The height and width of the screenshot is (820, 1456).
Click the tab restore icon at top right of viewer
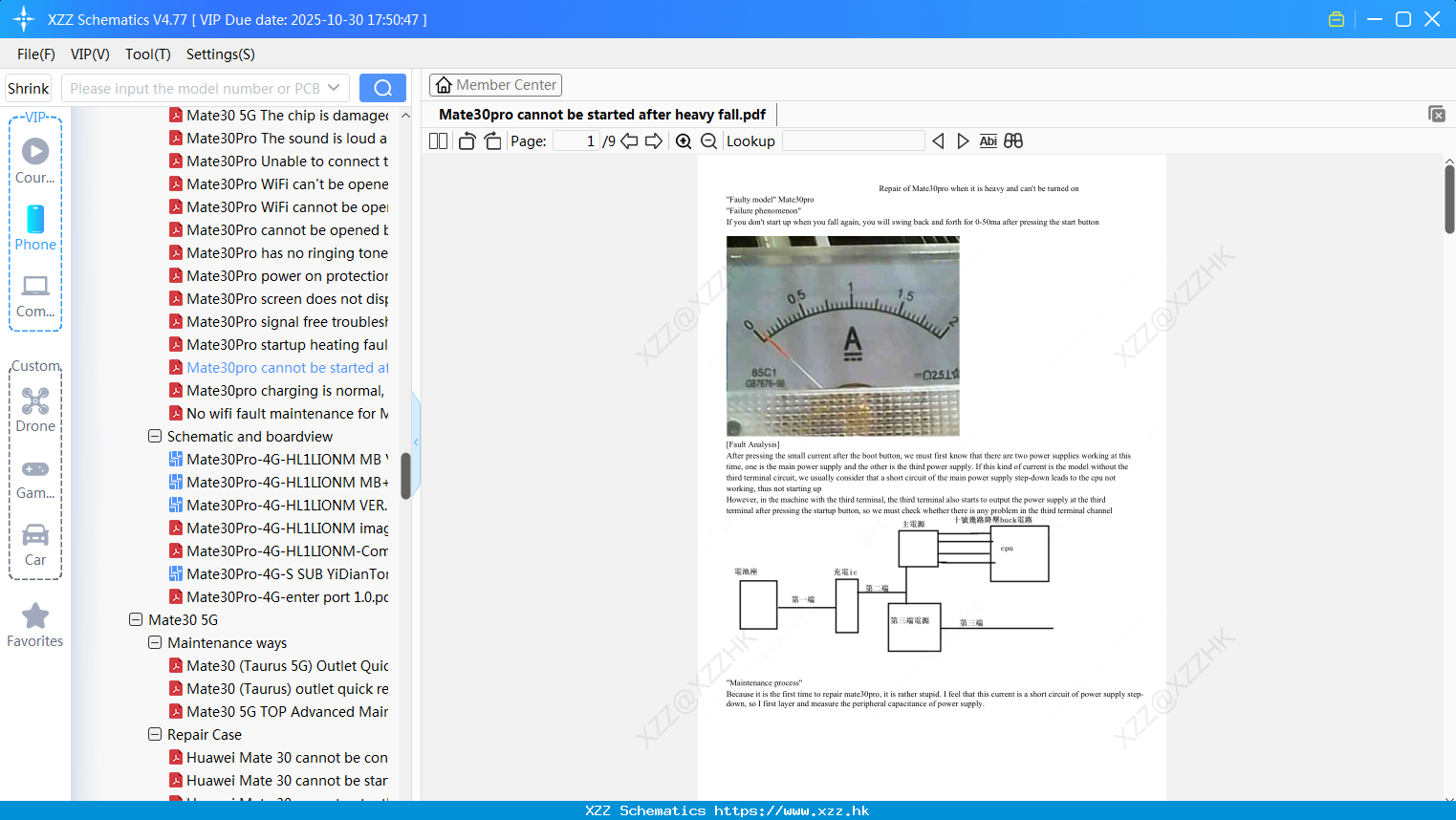click(x=1436, y=114)
